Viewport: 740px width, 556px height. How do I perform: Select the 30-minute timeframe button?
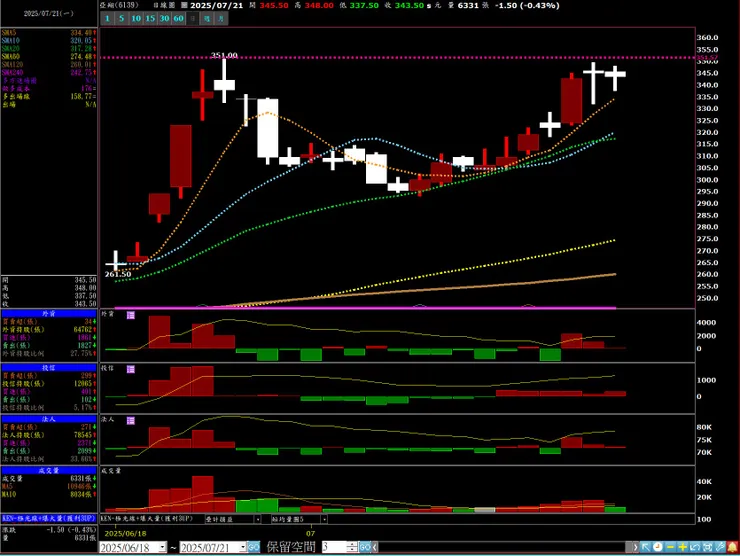[x=164, y=18]
